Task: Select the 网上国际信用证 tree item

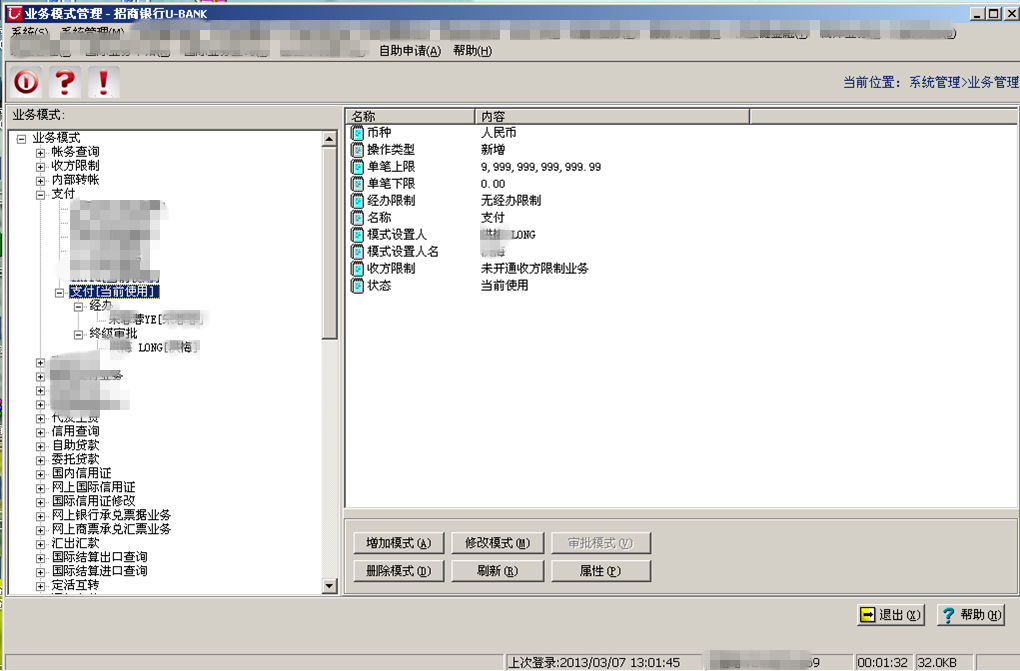Action: pos(94,487)
